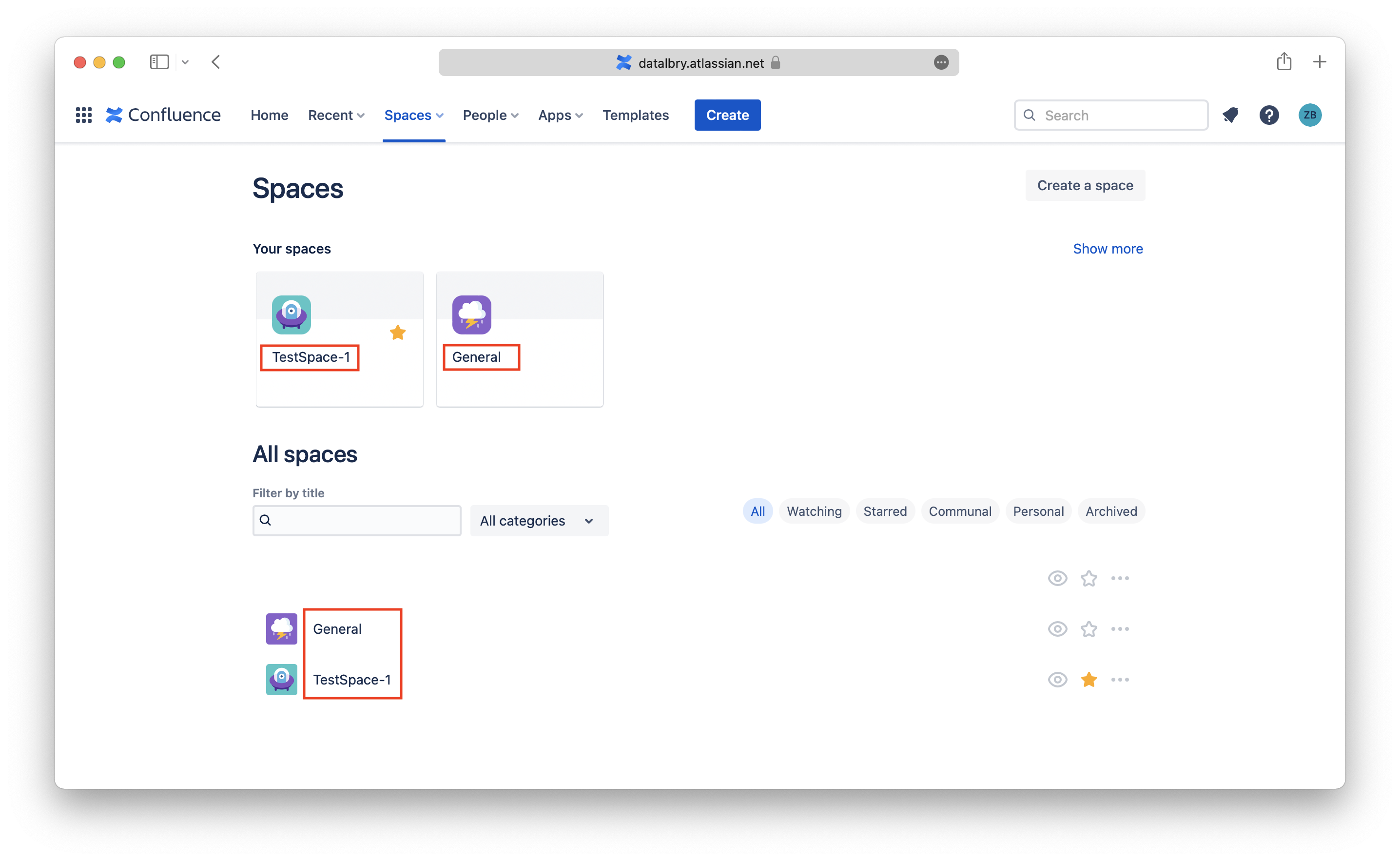Image resolution: width=1400 pixels, height=861 pixels.
Task: Click the Show more link
Action: tap(1108, 248)
